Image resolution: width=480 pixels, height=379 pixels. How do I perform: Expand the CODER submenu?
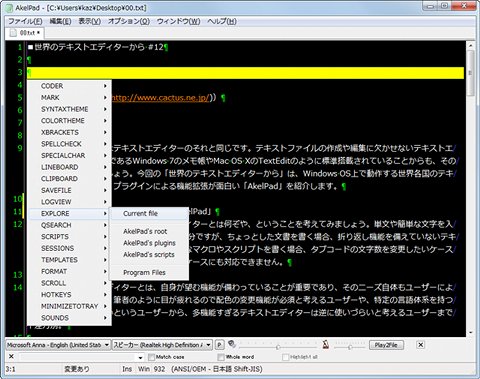click(x=70, y=86)
